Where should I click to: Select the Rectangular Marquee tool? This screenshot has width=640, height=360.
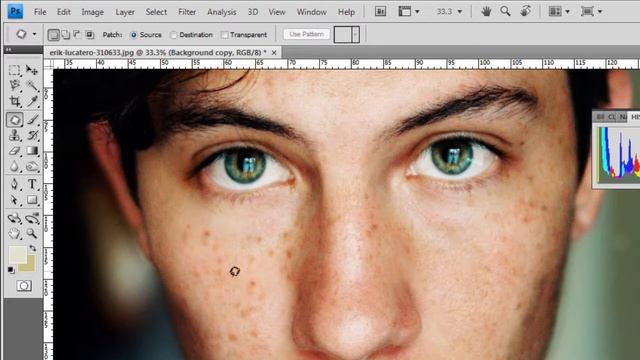(x=14, y=70)
